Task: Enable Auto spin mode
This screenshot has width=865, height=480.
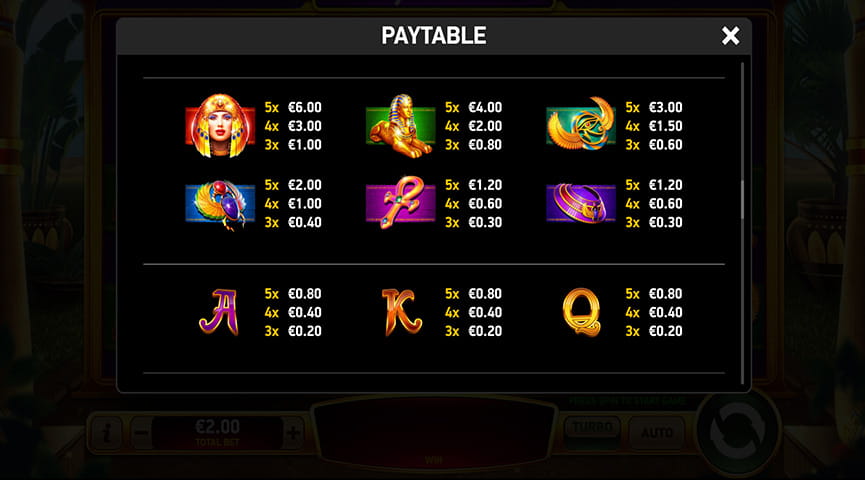Action: click(656, 433)
